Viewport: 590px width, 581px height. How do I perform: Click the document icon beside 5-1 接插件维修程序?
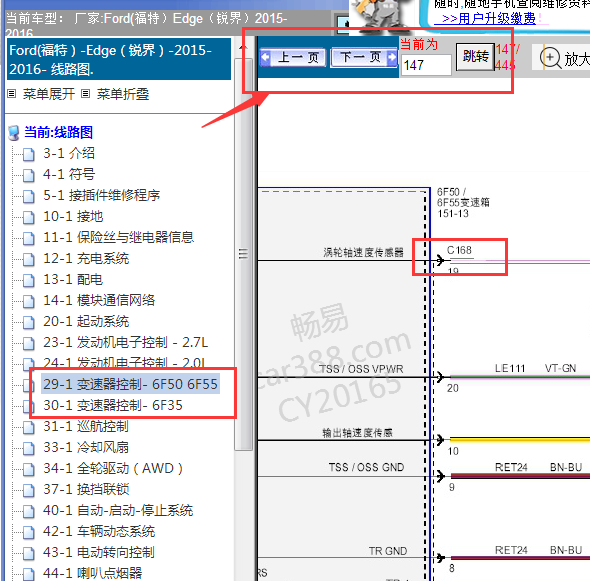coord(29,196)
